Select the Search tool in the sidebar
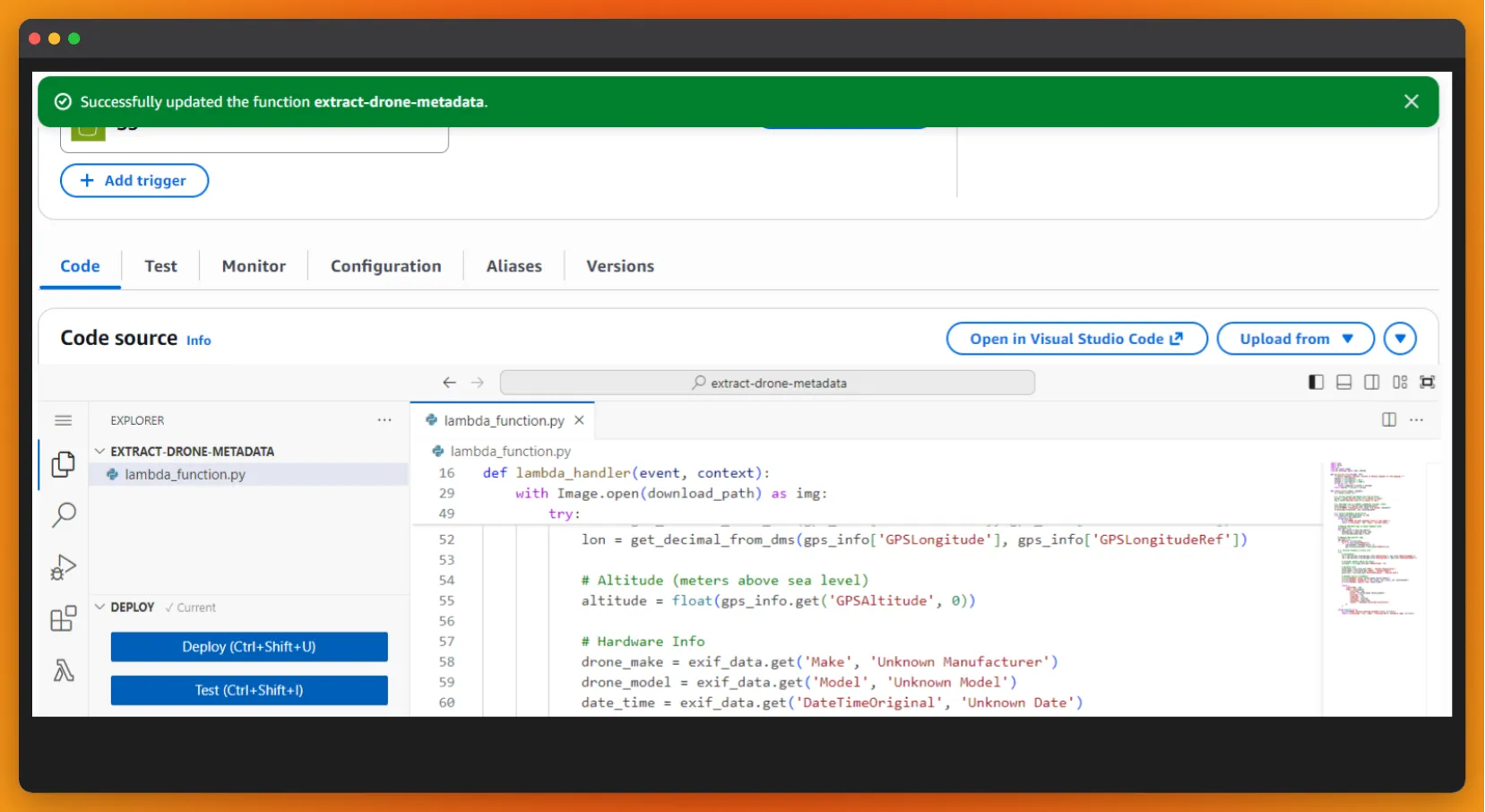Image resolution: width=1485 pixels, height=812 pixels. point(64,515)
